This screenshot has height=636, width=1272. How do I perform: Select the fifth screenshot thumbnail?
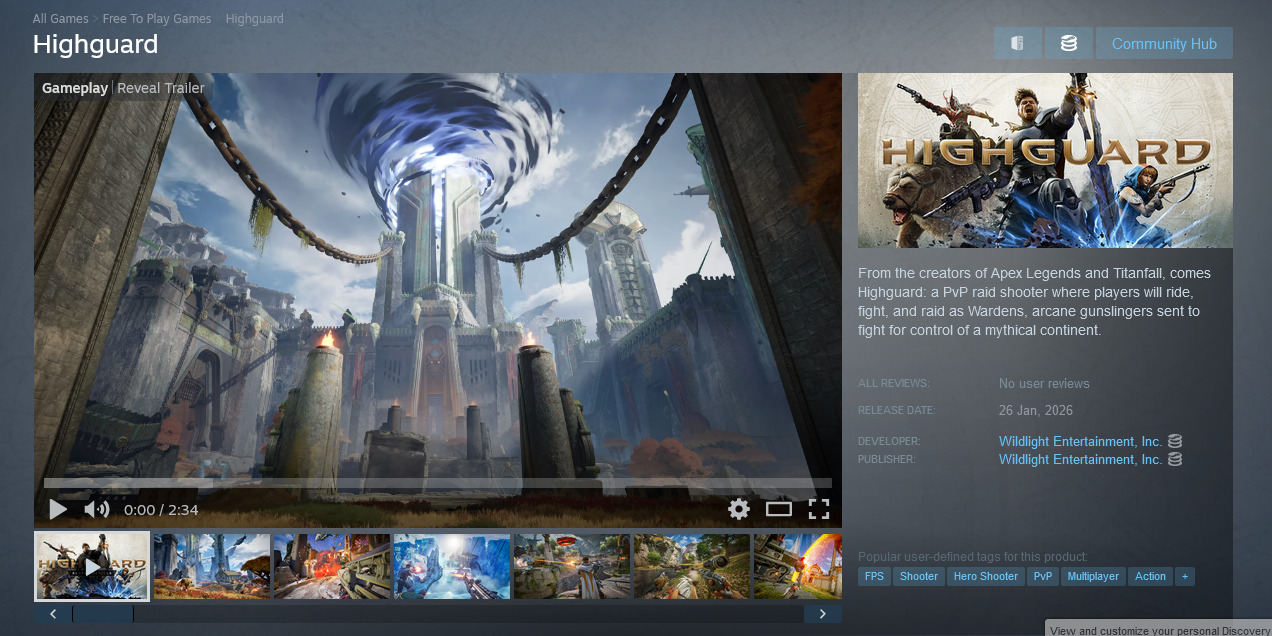pos(572,566)
